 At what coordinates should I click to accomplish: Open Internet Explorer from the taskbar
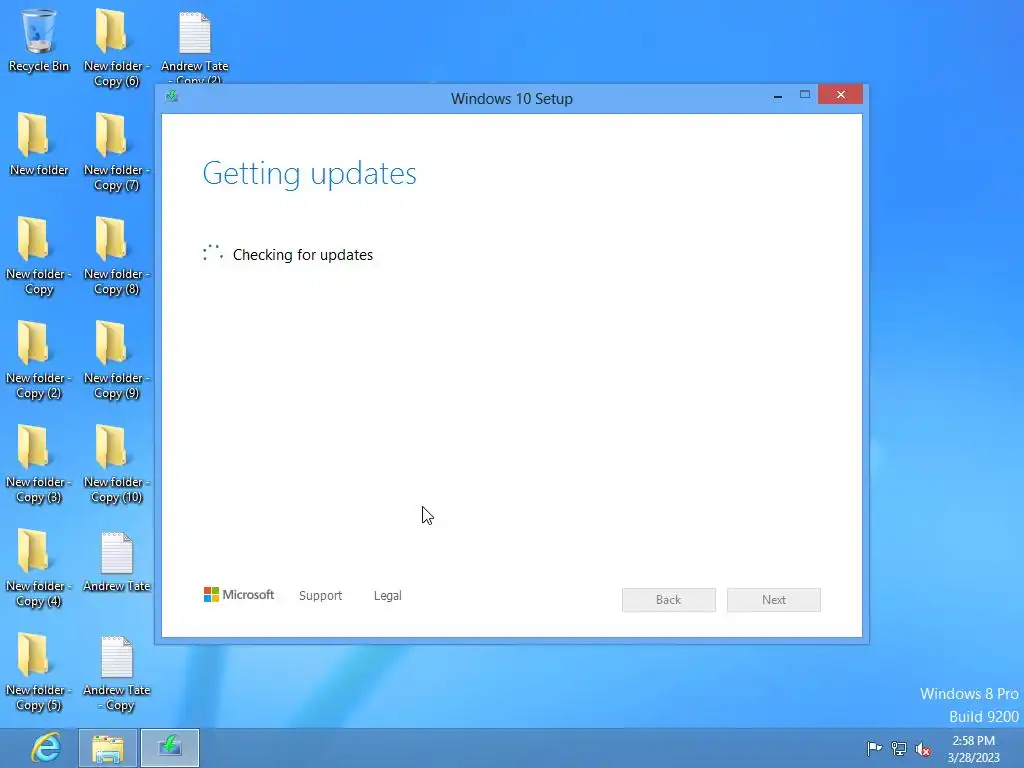click(46, 748)
